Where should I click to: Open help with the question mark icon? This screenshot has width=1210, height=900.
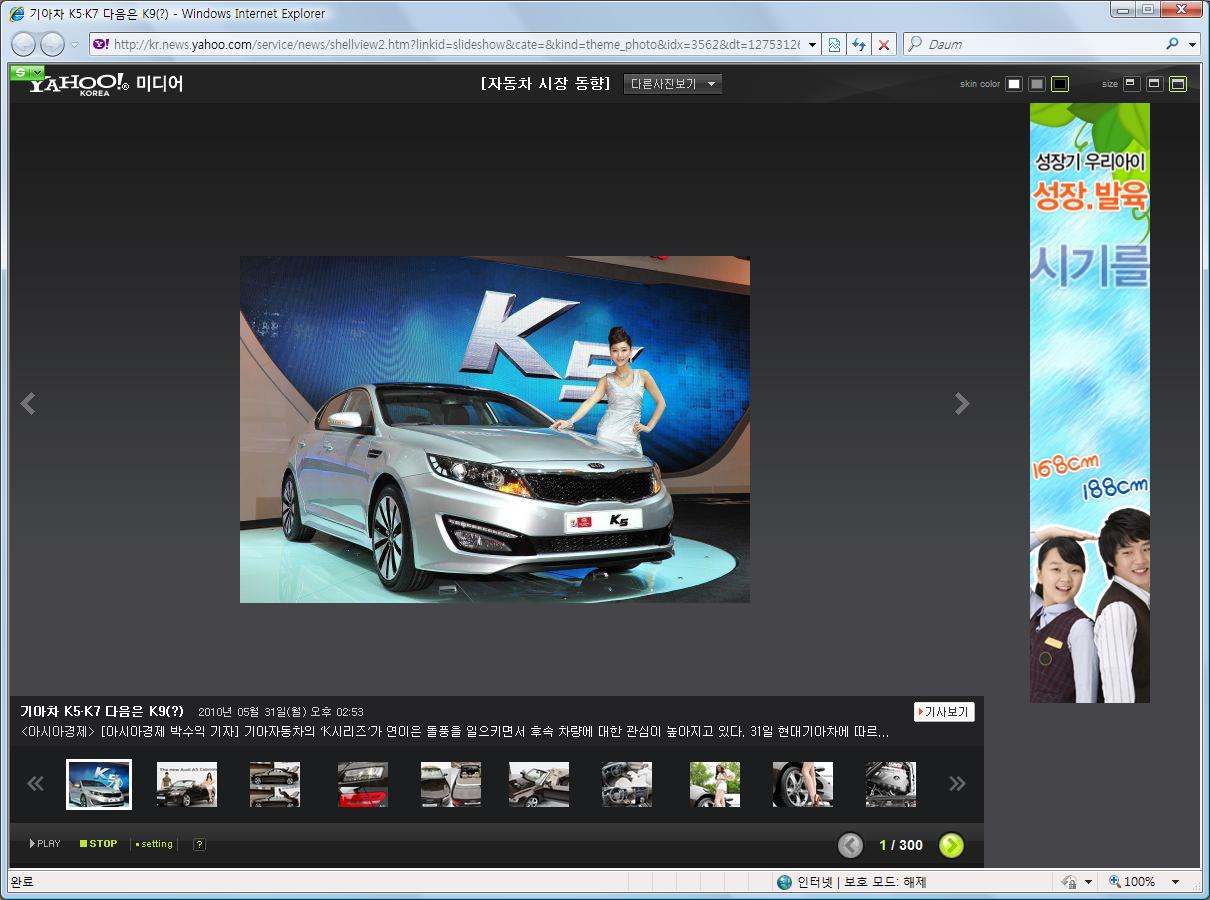199,844
